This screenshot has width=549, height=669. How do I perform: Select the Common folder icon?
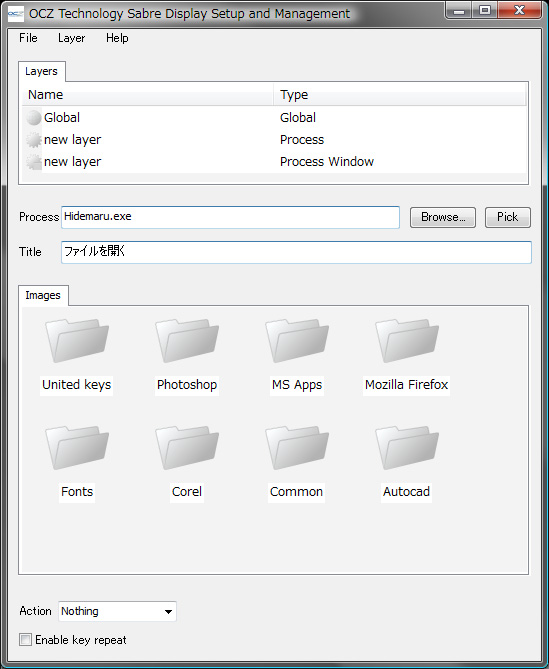point(297,447)
